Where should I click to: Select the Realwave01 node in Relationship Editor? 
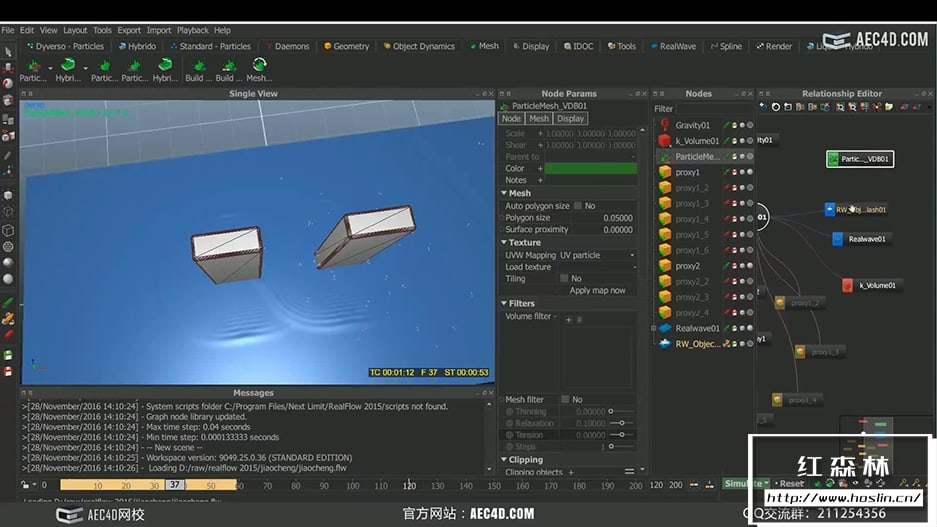click(x=859, y=239)
